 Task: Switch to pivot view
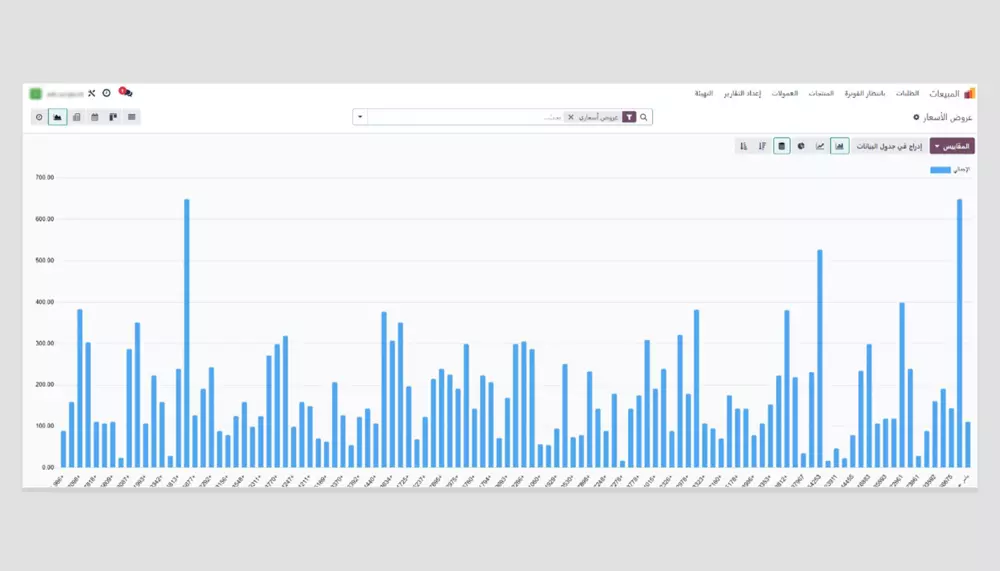(77, 117)
